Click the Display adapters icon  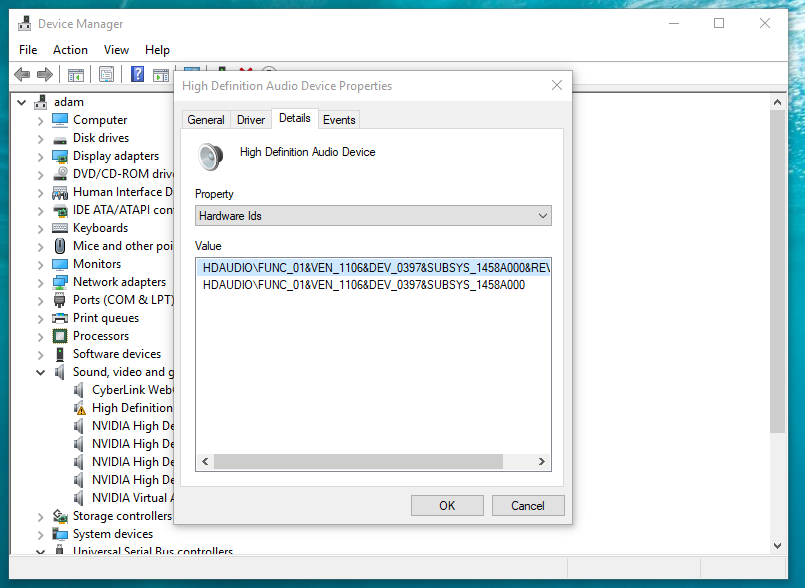point(60,157)
